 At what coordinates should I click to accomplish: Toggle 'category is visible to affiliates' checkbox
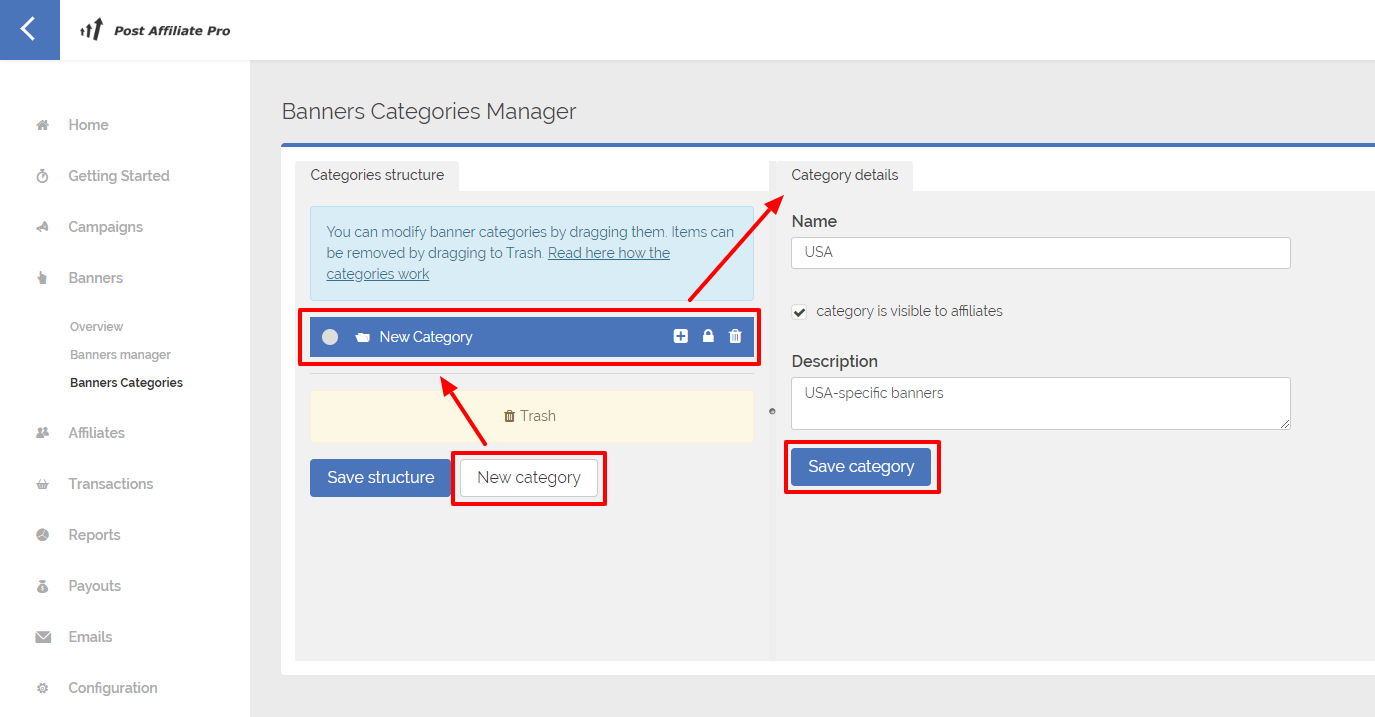(x=799, y=312)
